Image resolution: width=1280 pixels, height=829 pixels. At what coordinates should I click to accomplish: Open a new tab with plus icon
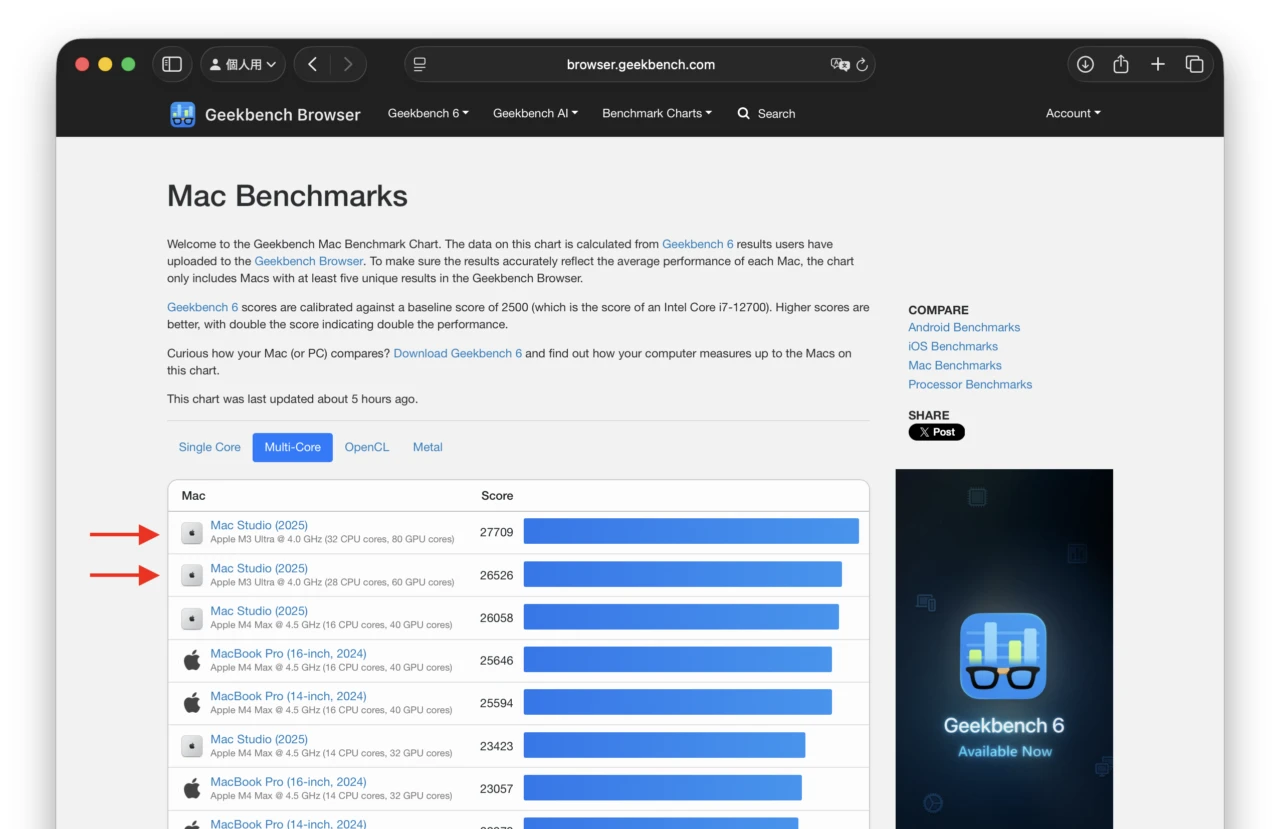(x=1158, y=64)
